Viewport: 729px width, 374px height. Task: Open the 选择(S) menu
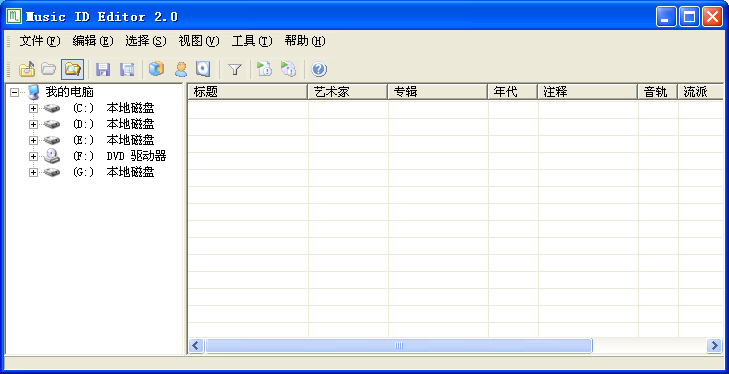click(x=146, y=41)
